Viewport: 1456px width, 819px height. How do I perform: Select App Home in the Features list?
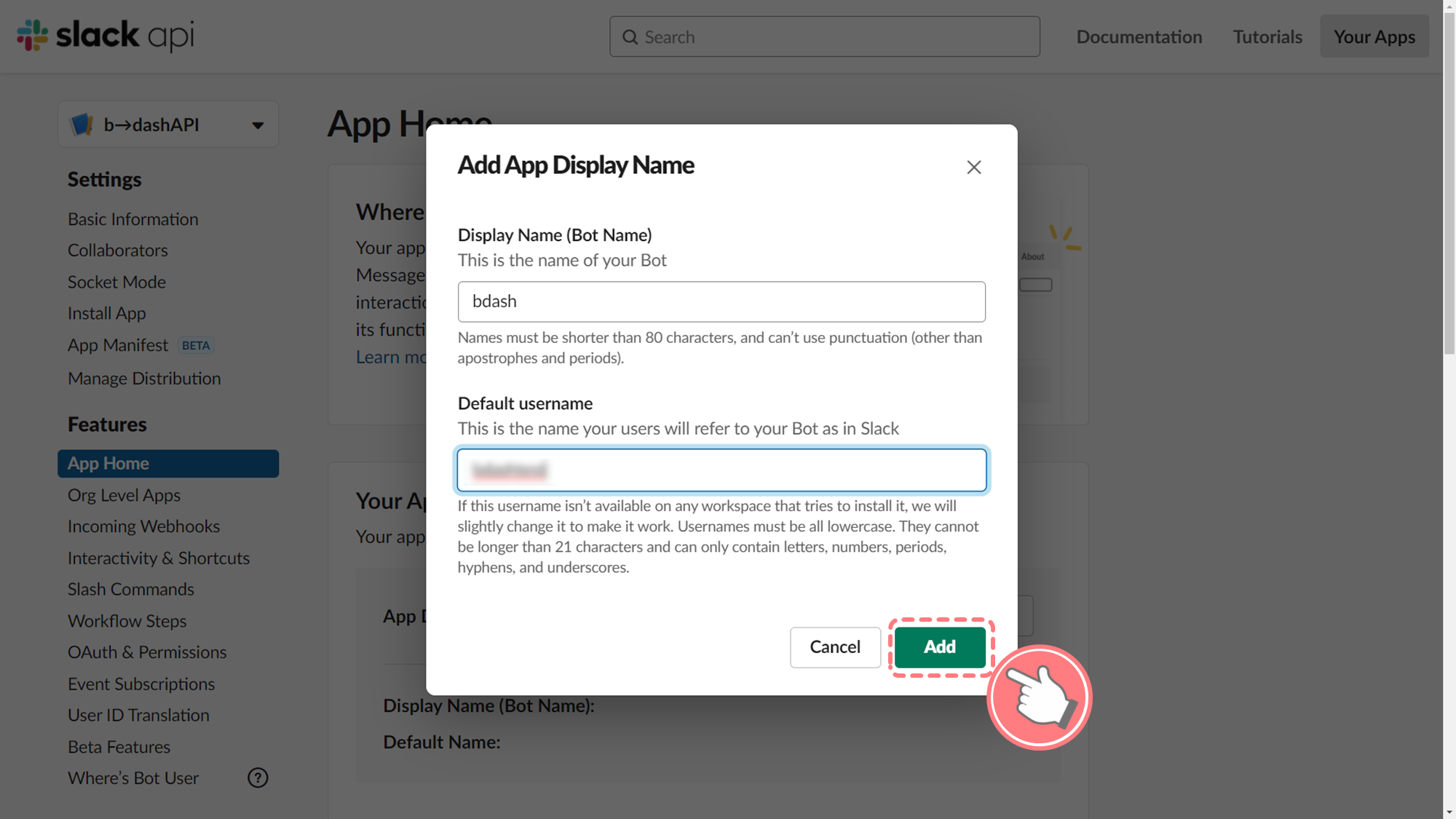point(168,464)
